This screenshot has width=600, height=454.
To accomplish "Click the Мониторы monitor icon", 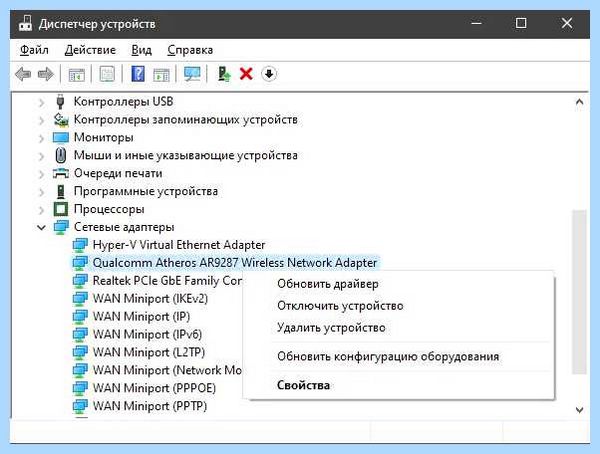I will click(61, 137).
